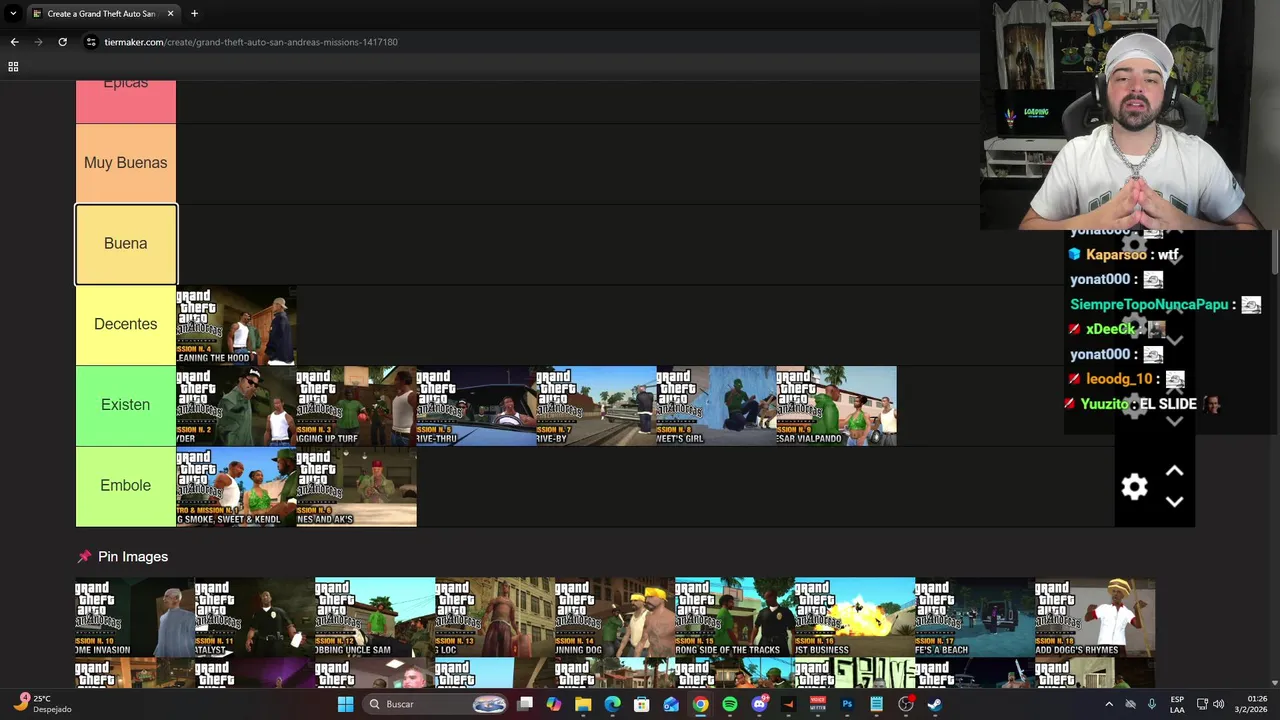Select the Drive-By mission image
Screen dimensions: 1280x720
pyautogui.click(x=596, y=406)
